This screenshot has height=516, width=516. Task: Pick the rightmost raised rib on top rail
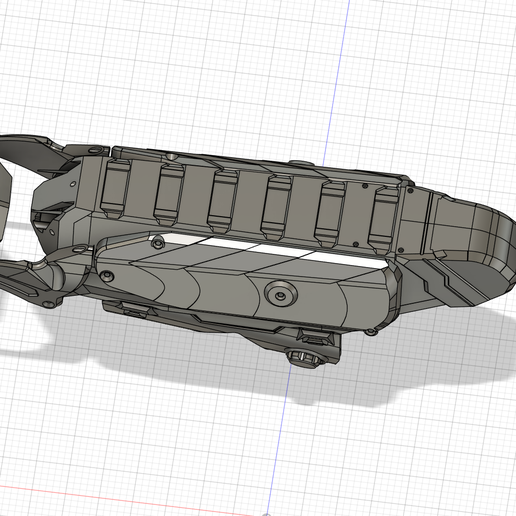[383, 219]
